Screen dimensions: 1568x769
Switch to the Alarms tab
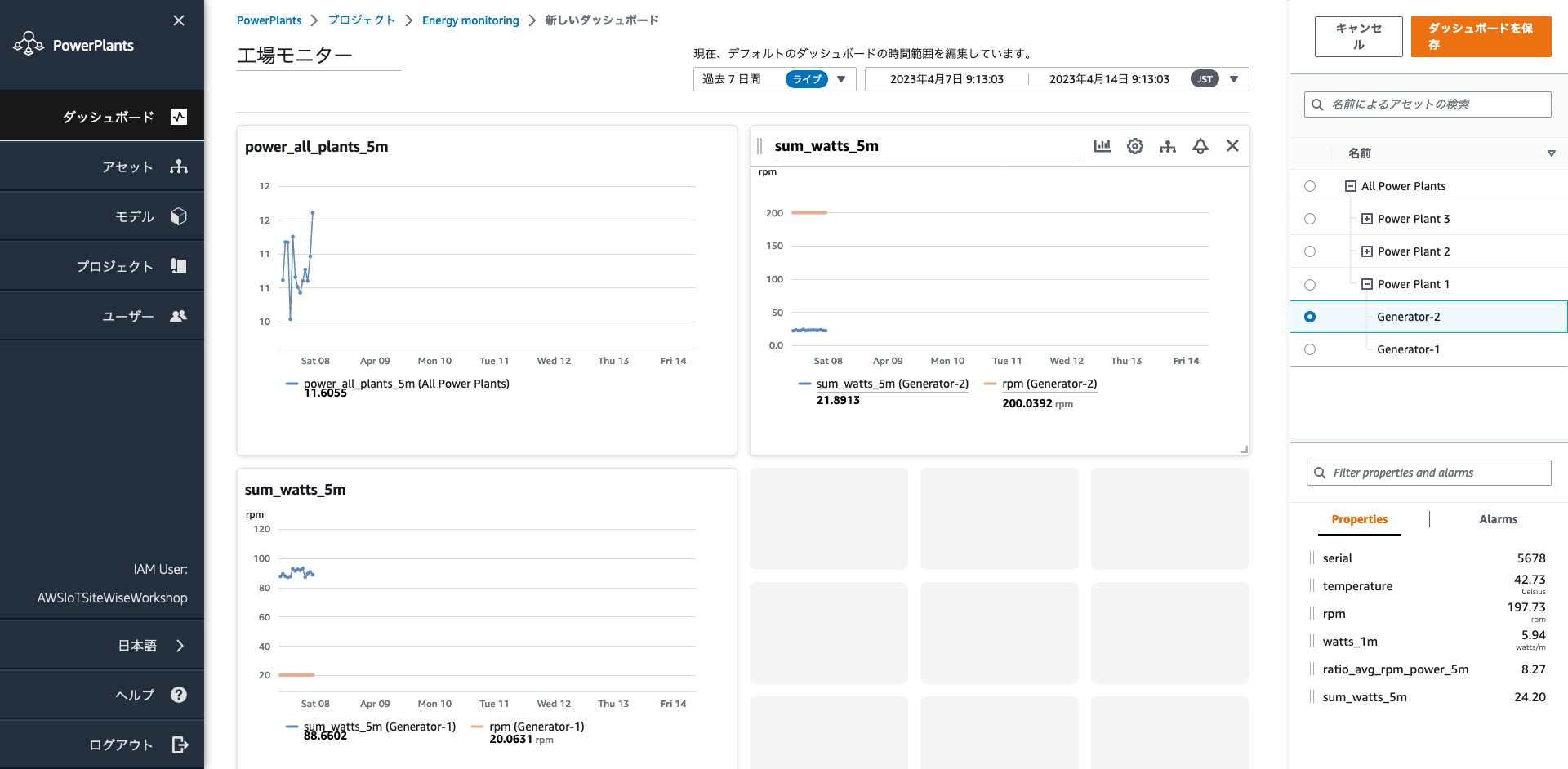(x=1498, y=519)
